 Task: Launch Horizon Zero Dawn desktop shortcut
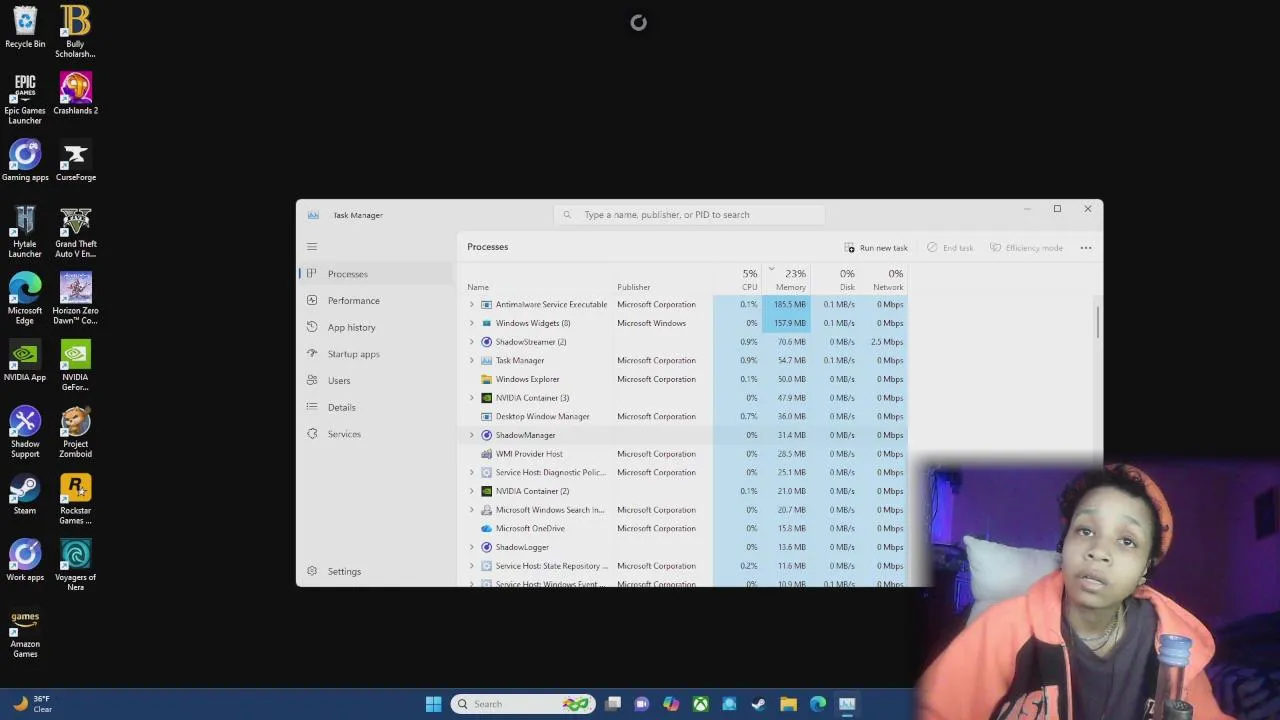(x=75, y=298)
